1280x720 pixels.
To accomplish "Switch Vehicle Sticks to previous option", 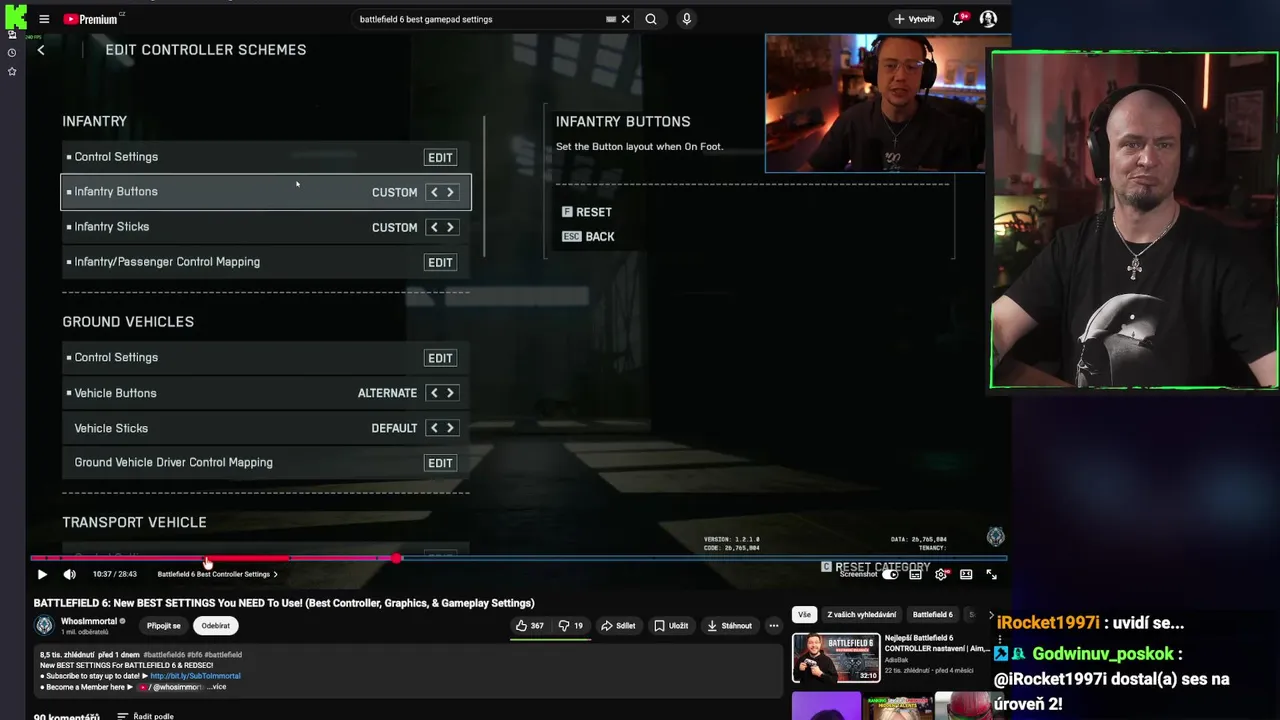I will [434, 428].
